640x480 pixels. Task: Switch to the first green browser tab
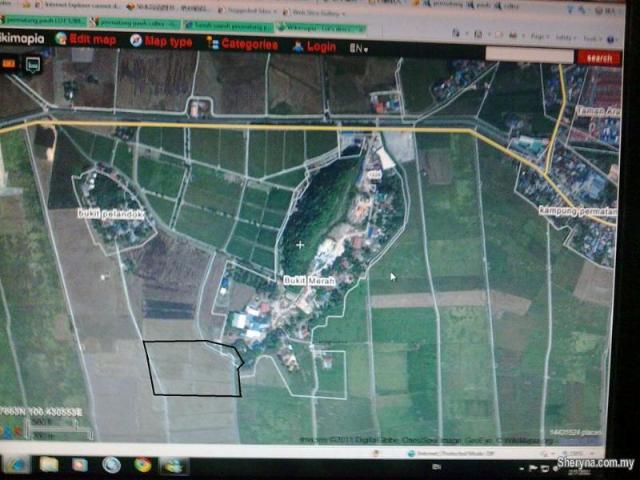(x=45, y=20)
